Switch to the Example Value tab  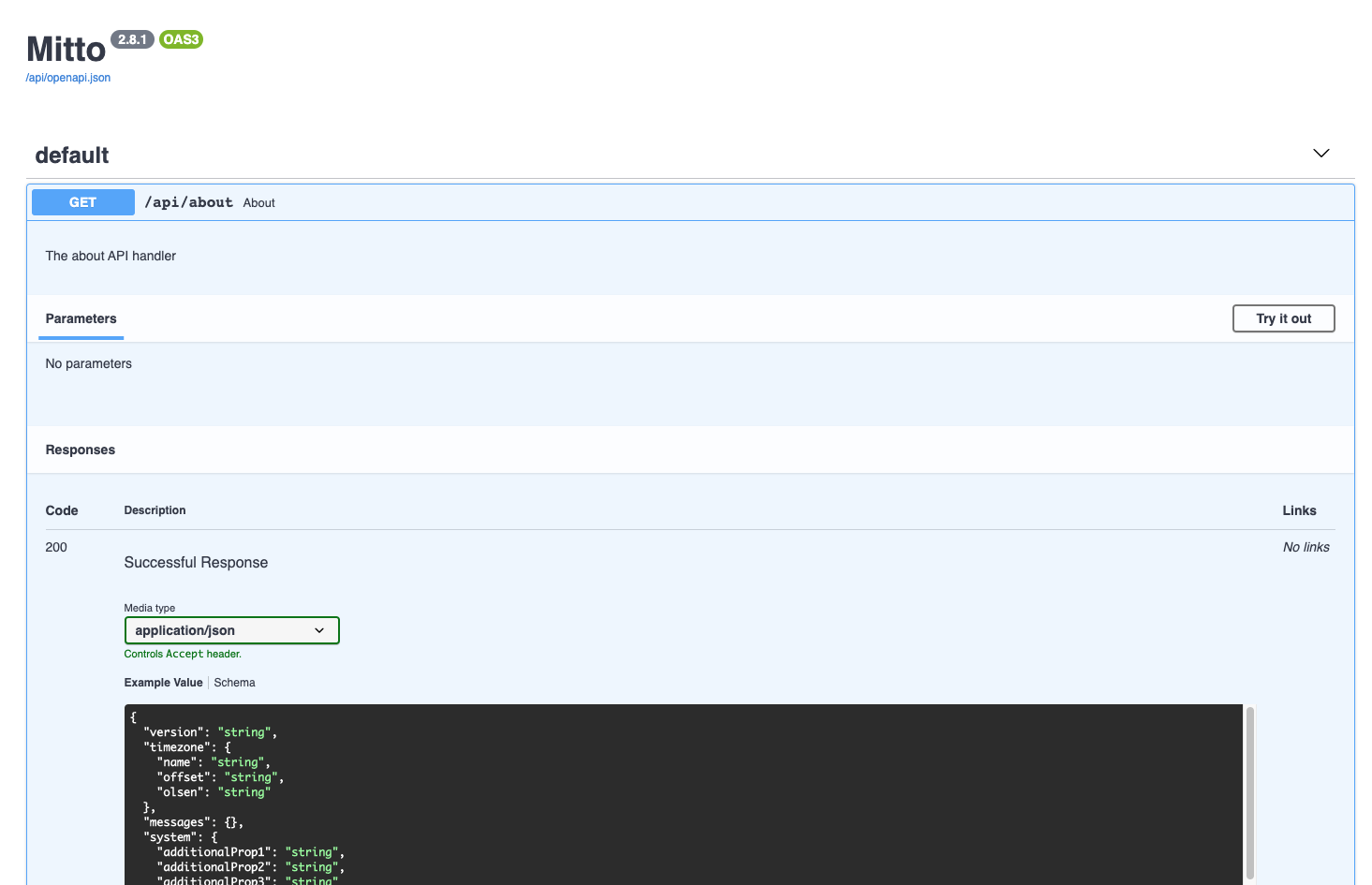163,683
